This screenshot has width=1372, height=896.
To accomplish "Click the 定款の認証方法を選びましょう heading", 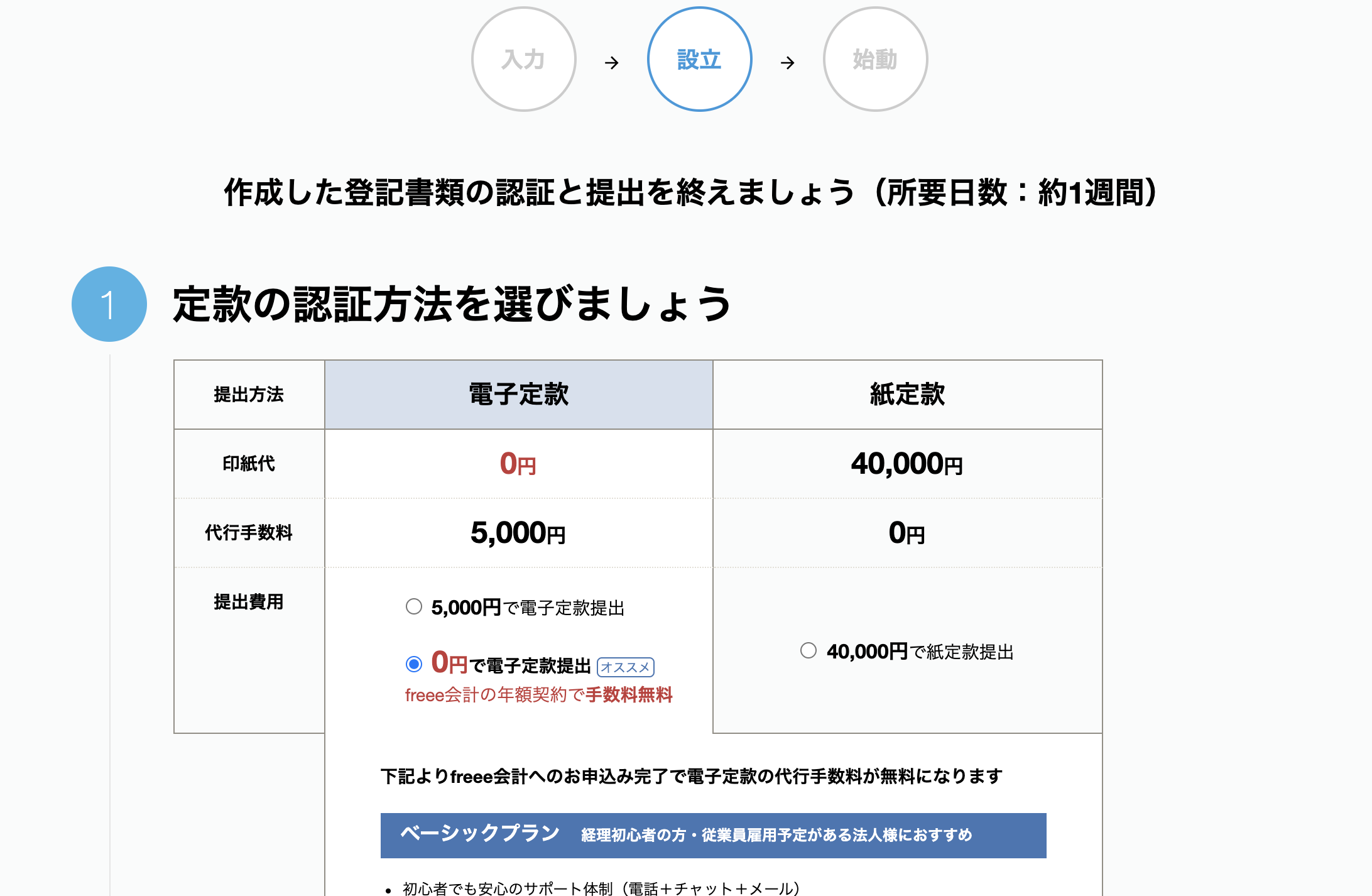I will click(452, 304).
